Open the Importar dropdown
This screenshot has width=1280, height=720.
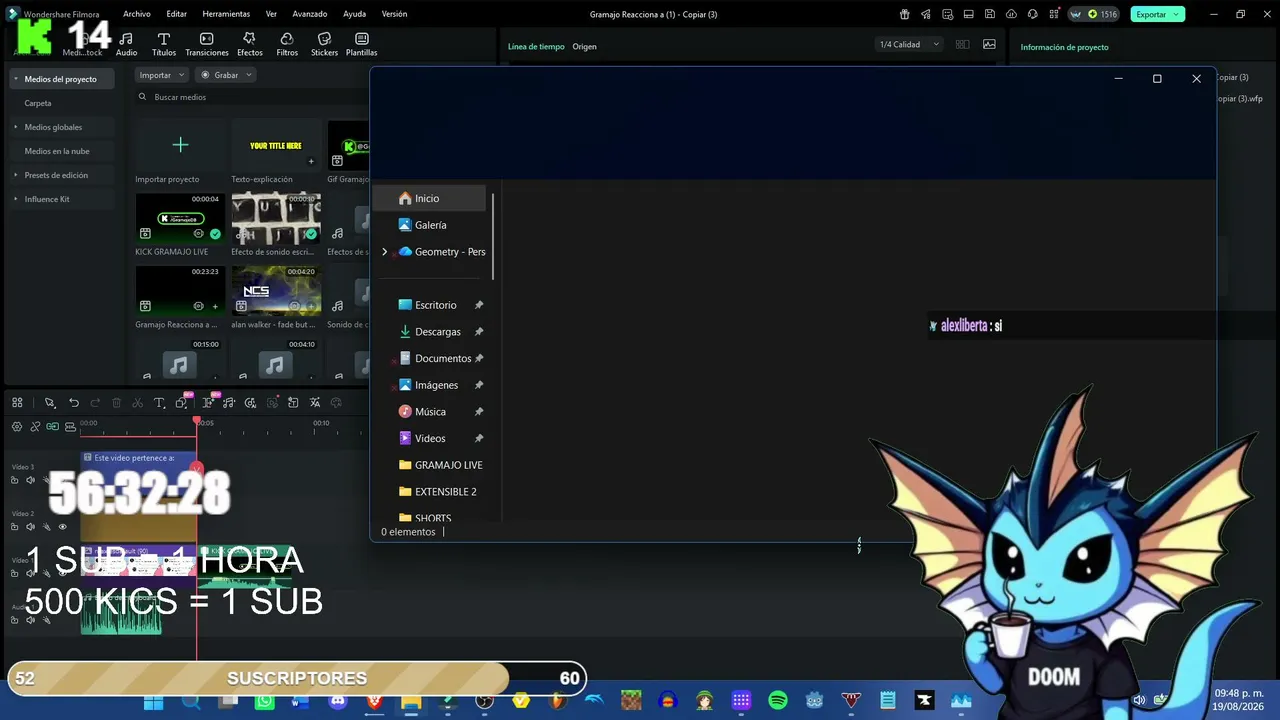tap(161, 75)
